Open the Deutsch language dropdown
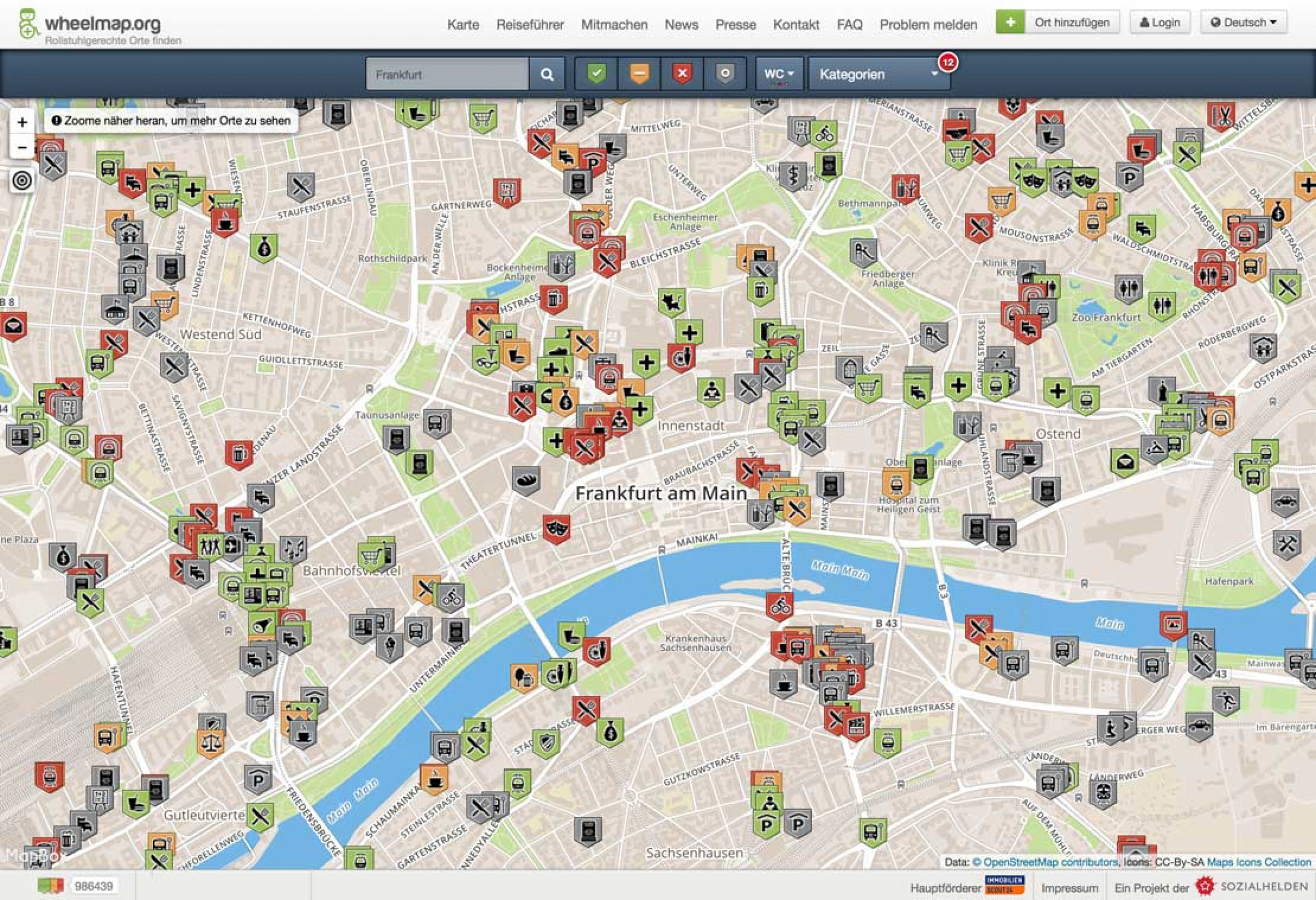The height and width of the screenshot is (900, 1316). click(x=1244, y=22)
